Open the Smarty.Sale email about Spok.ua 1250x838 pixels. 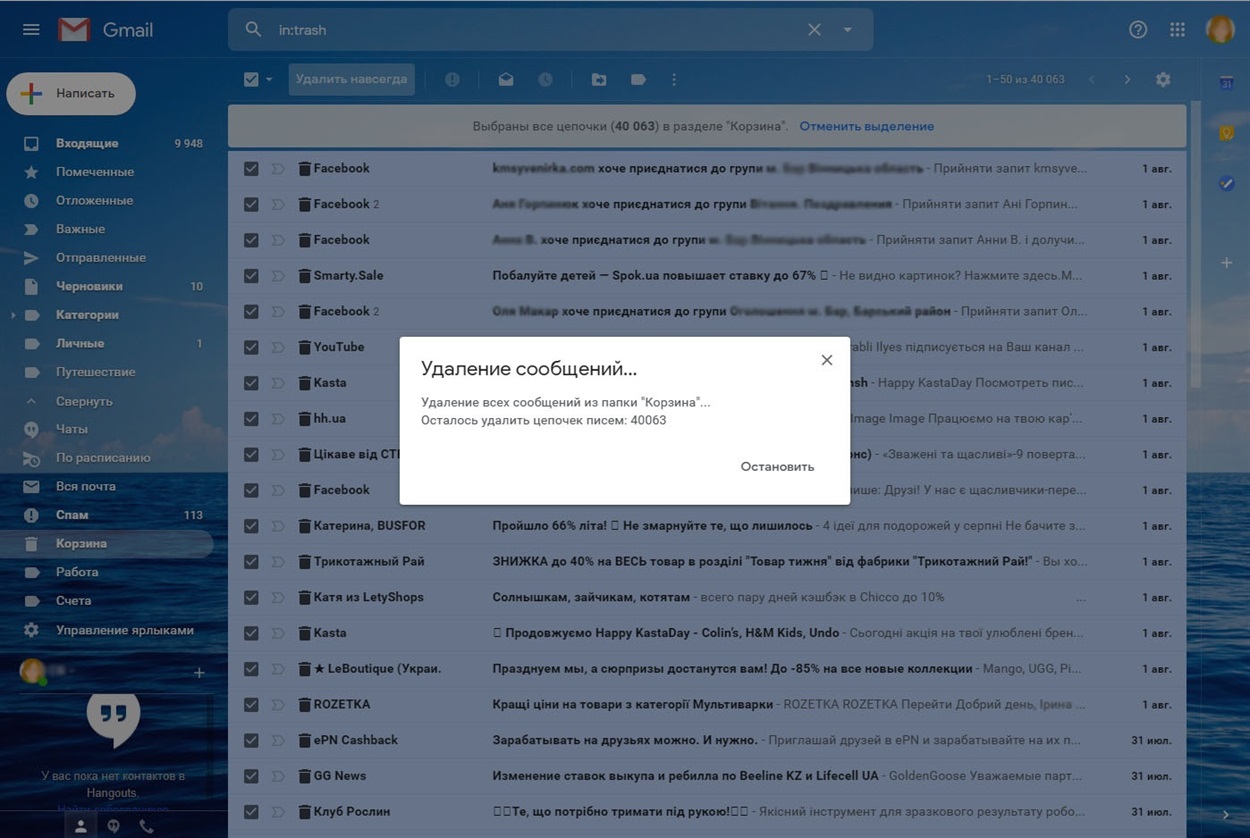[707, 276]
